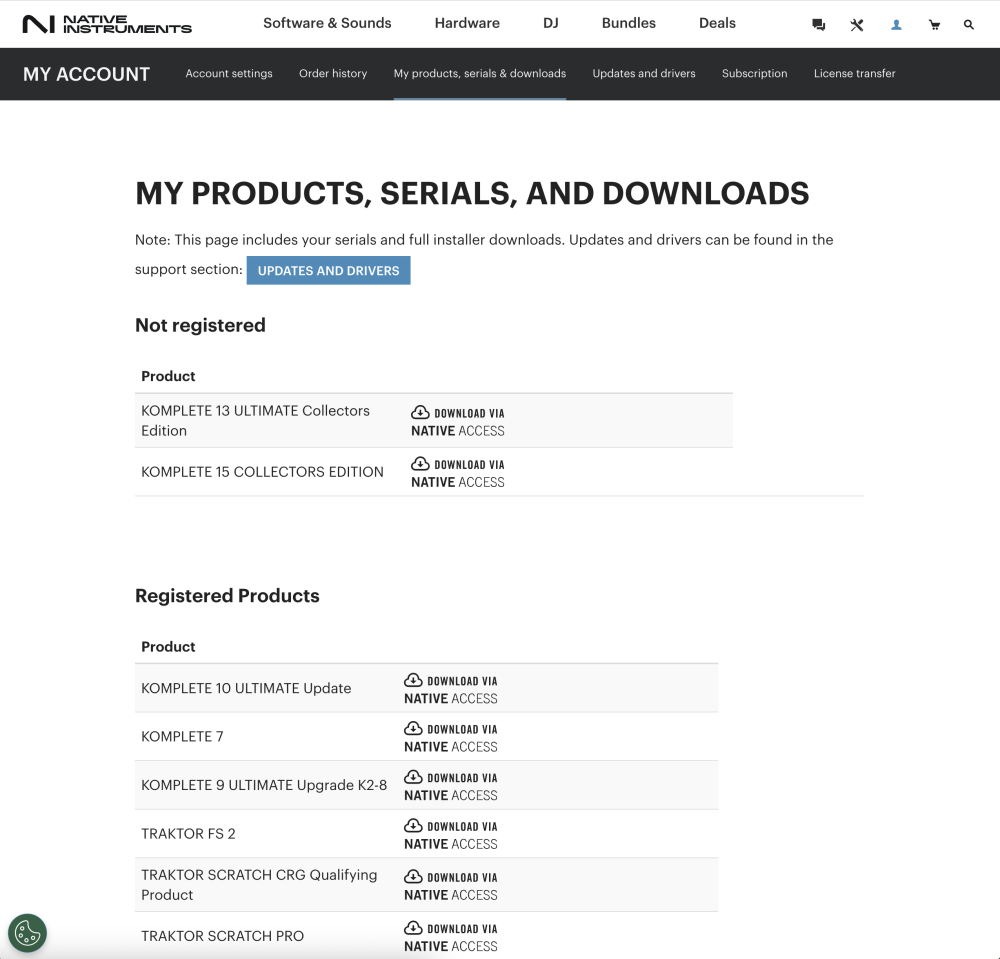Image resolution: width=1000 pixels, height=959 pixels.
Task: Go to Subscription tab
Action: click(x=754, y=73)
